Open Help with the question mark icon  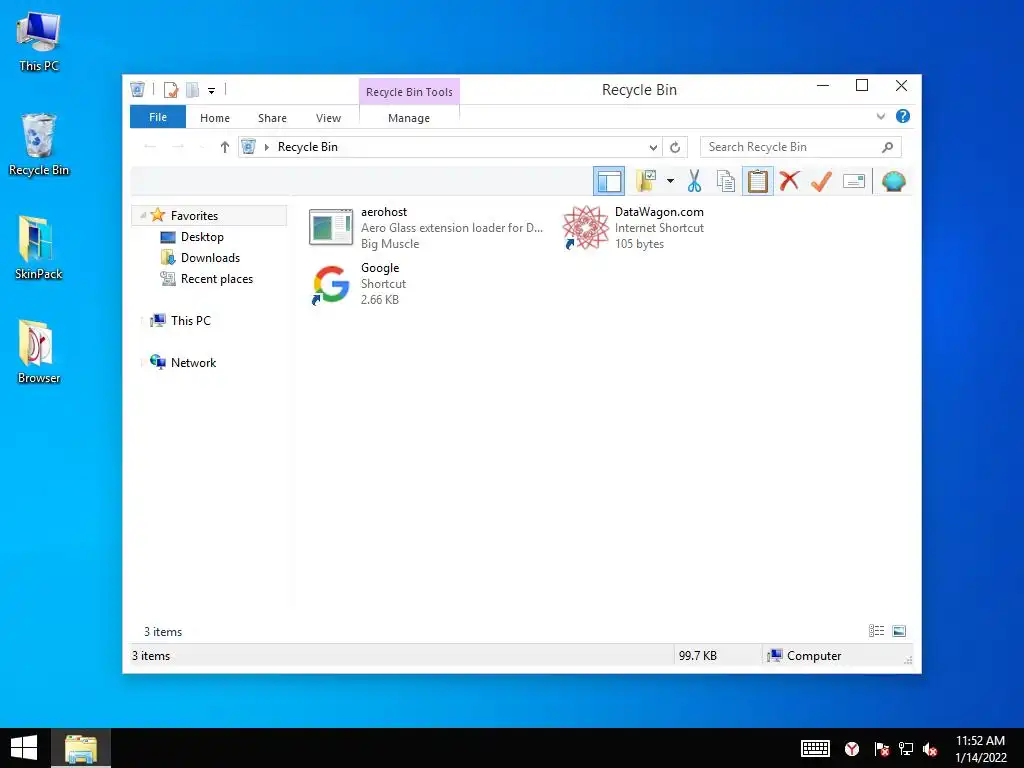point(903,116)
